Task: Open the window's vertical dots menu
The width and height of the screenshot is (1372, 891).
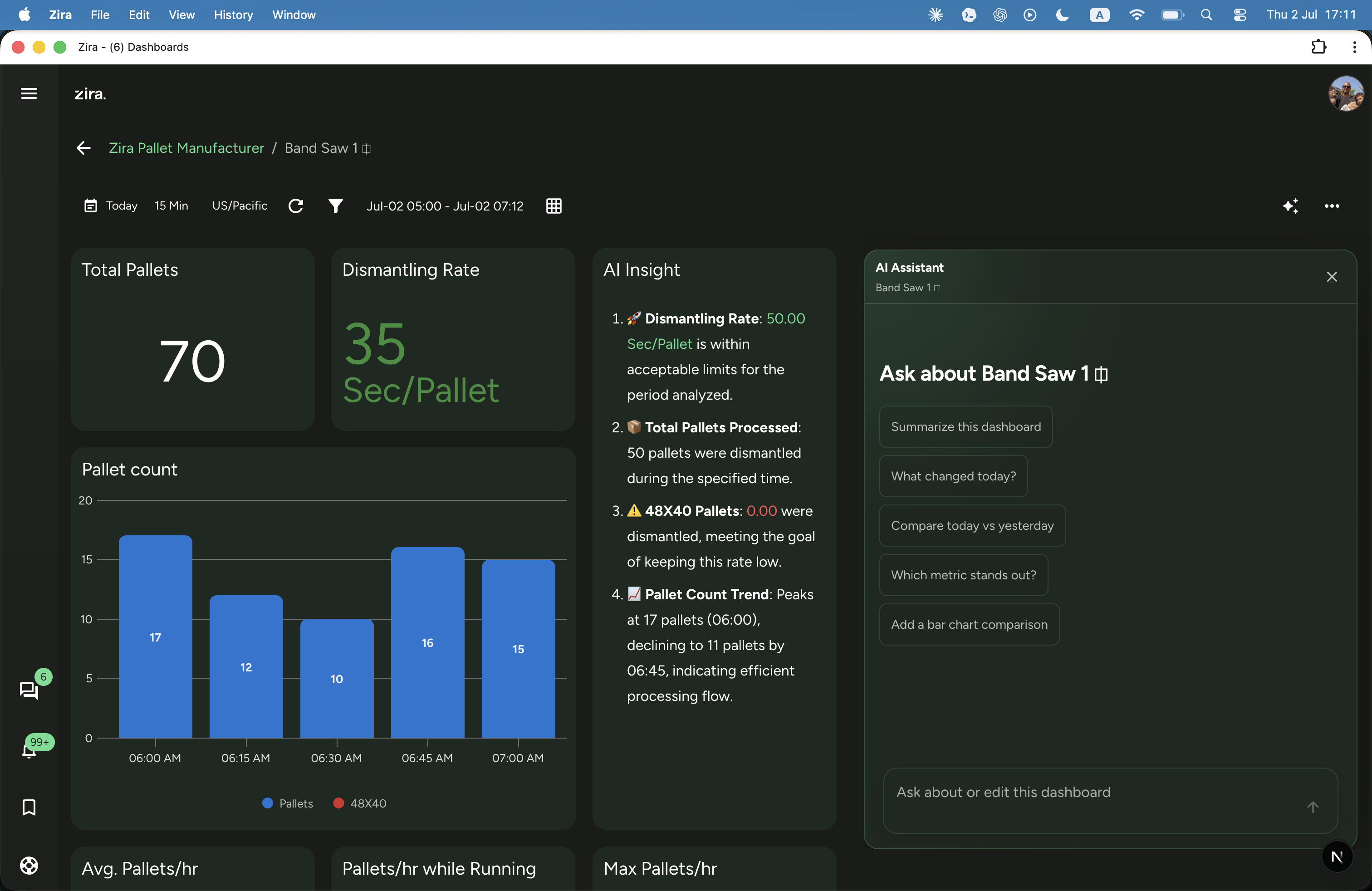Action: click(1355, 47)
